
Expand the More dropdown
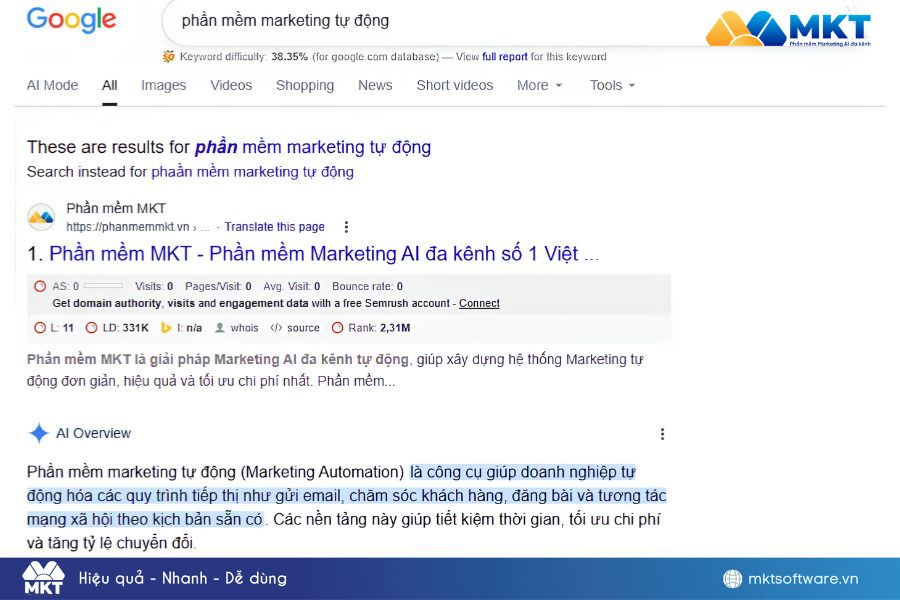click(x=539, y=85)
